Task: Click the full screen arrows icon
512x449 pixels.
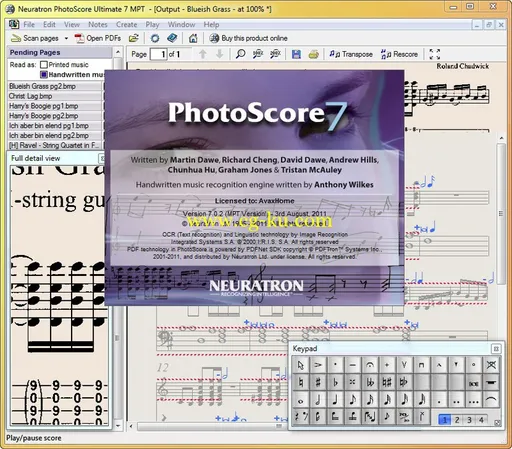Action: [x=434, y=54]
